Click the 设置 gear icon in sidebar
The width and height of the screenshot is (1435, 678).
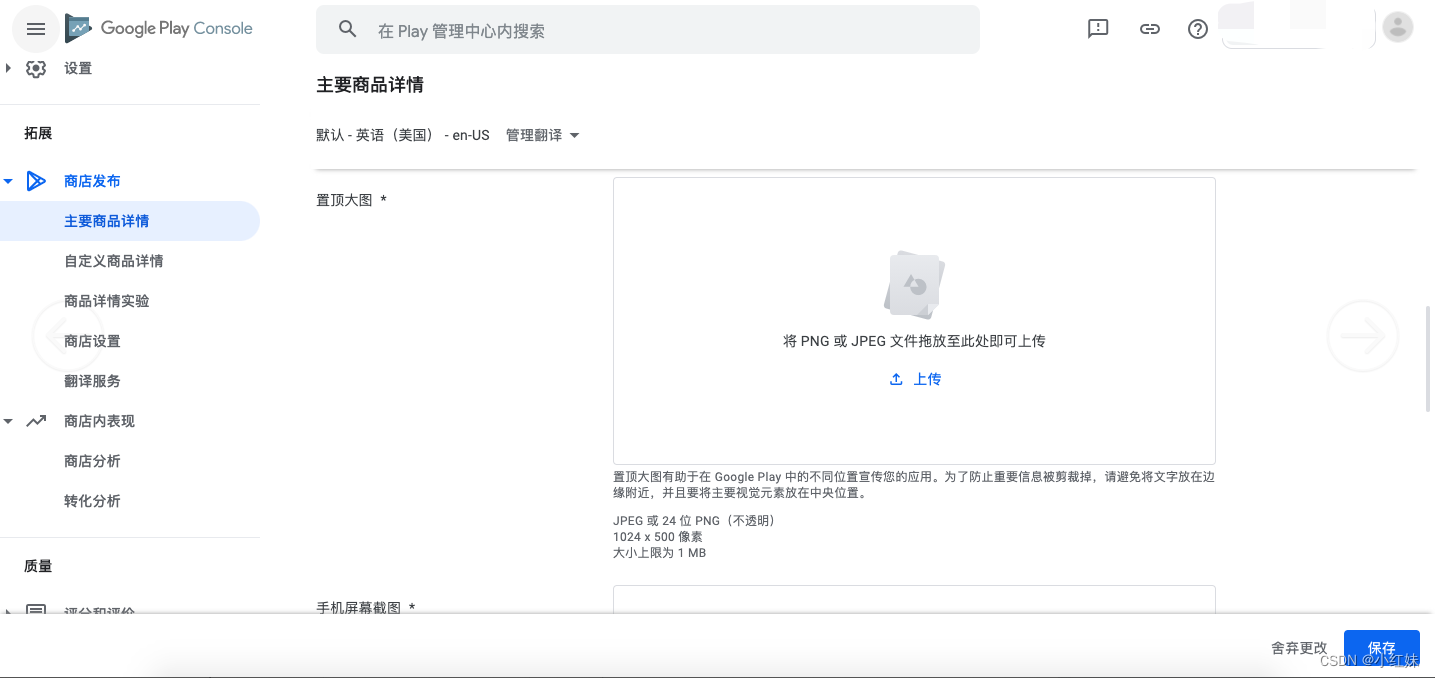tap(36, 67)
